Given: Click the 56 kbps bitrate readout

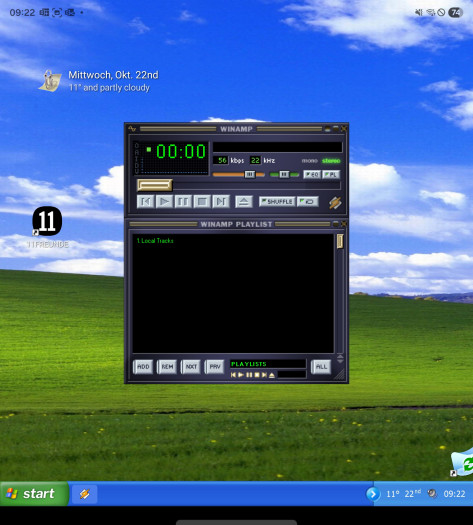Looking at the screenshot, I should tap(221, 160).
